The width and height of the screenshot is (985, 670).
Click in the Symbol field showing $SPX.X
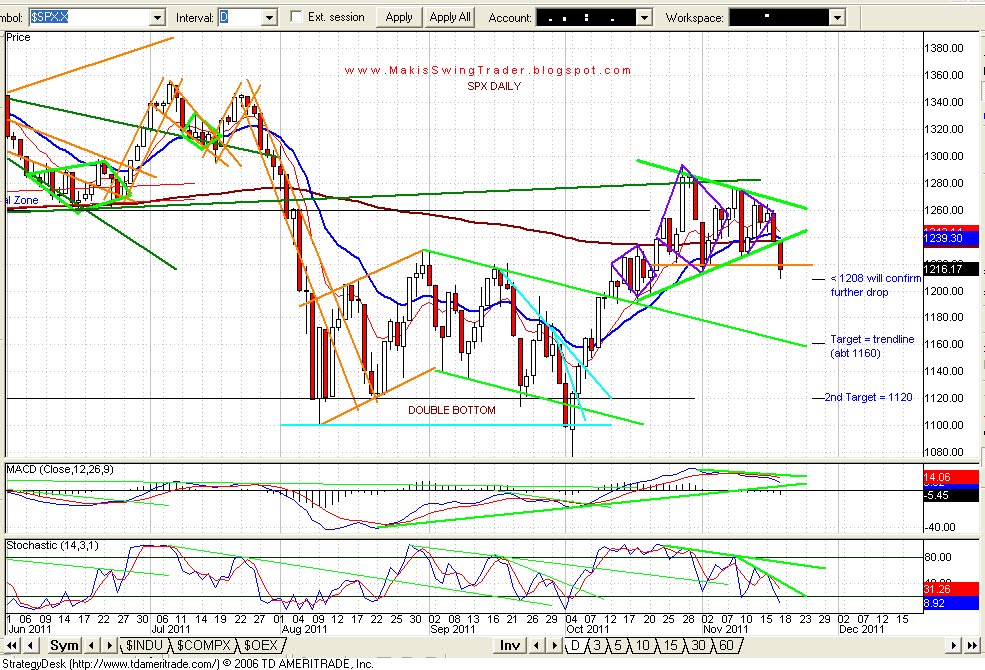(x=90, y=18)
